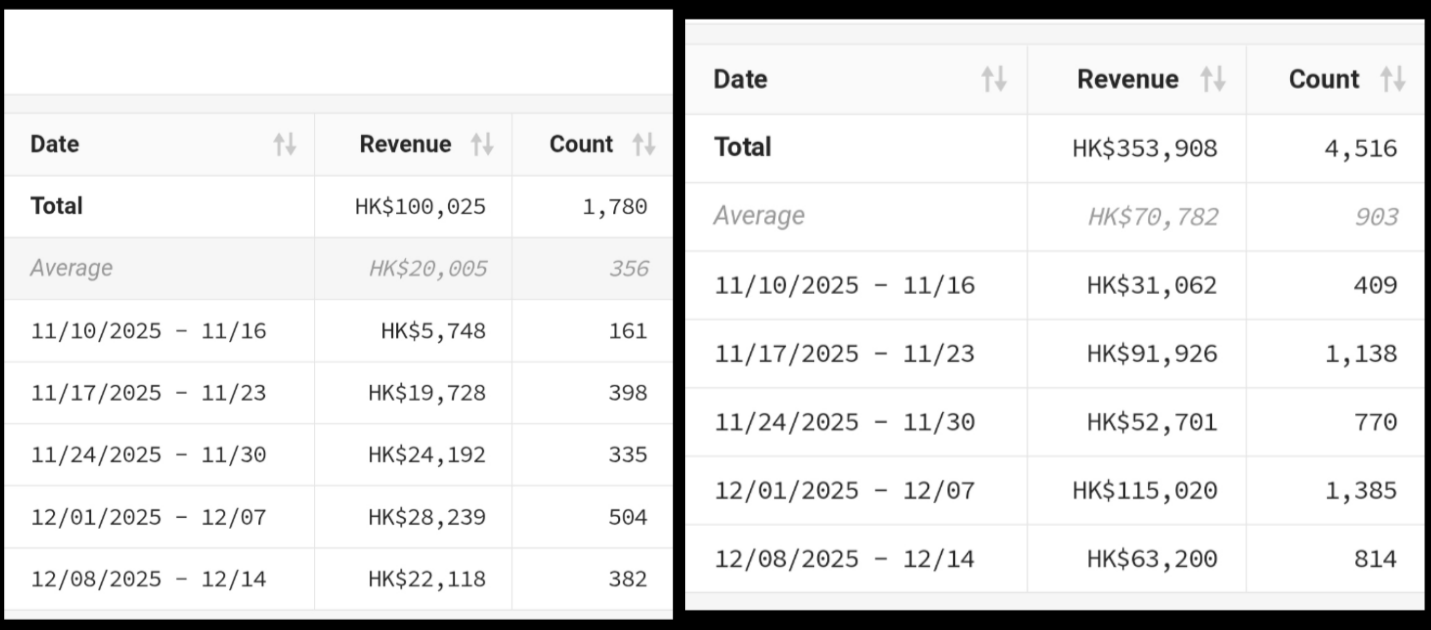Click the HK$24,192 revenue cell

pos(427,455)
